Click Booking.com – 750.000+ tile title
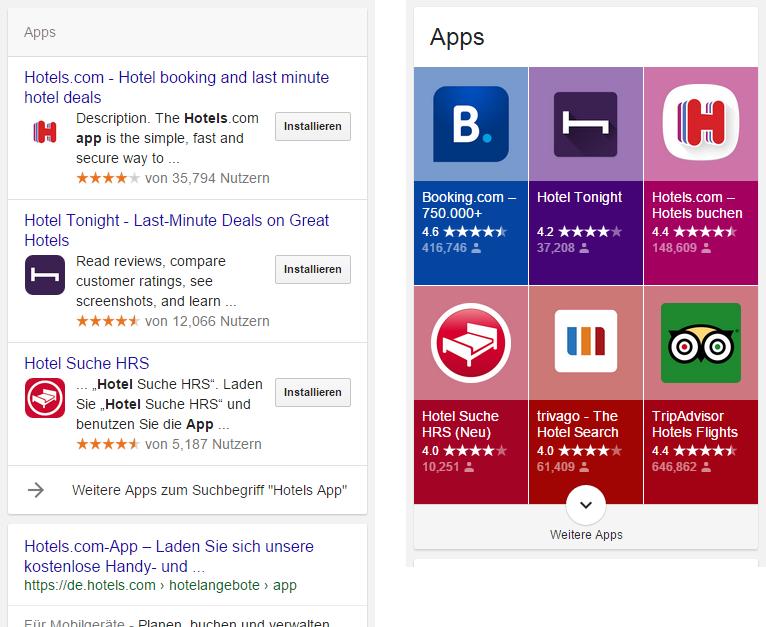The width and height of the screenshot is (766, 627). [469, 205]
